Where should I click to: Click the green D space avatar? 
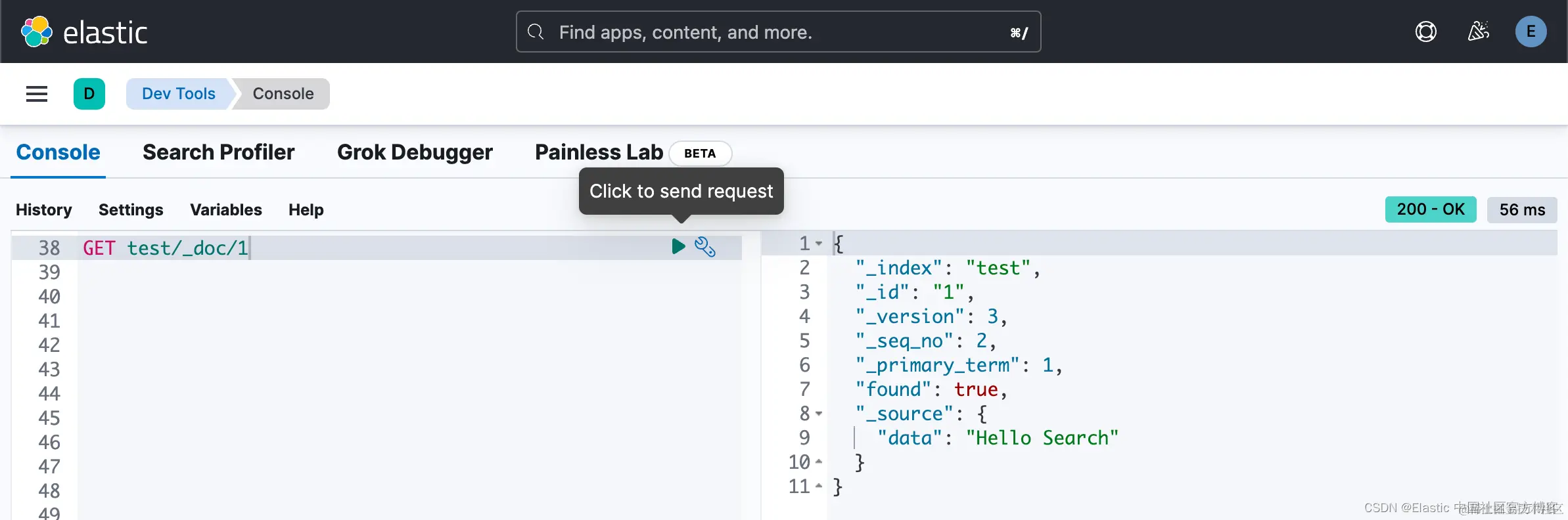coord(89,94)
